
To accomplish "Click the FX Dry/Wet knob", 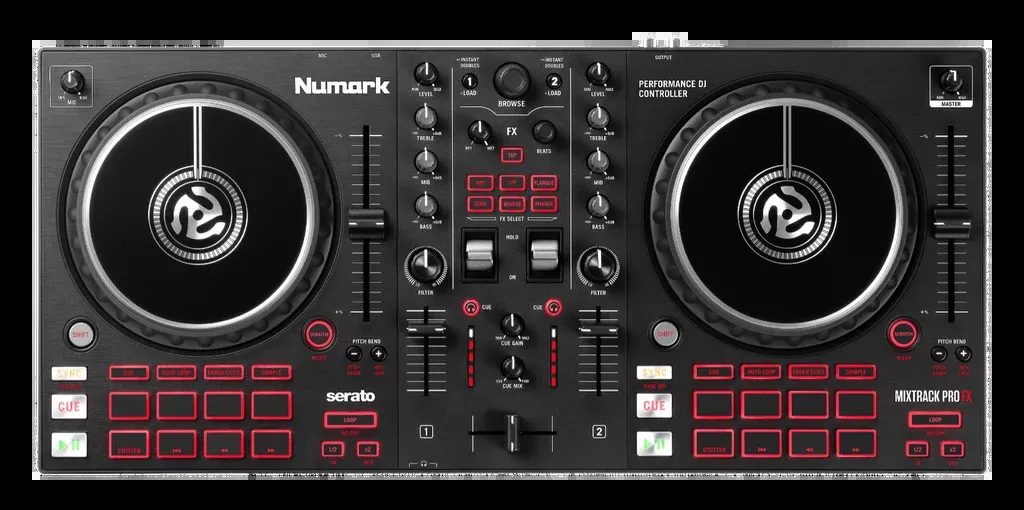I will coord(479,133).
